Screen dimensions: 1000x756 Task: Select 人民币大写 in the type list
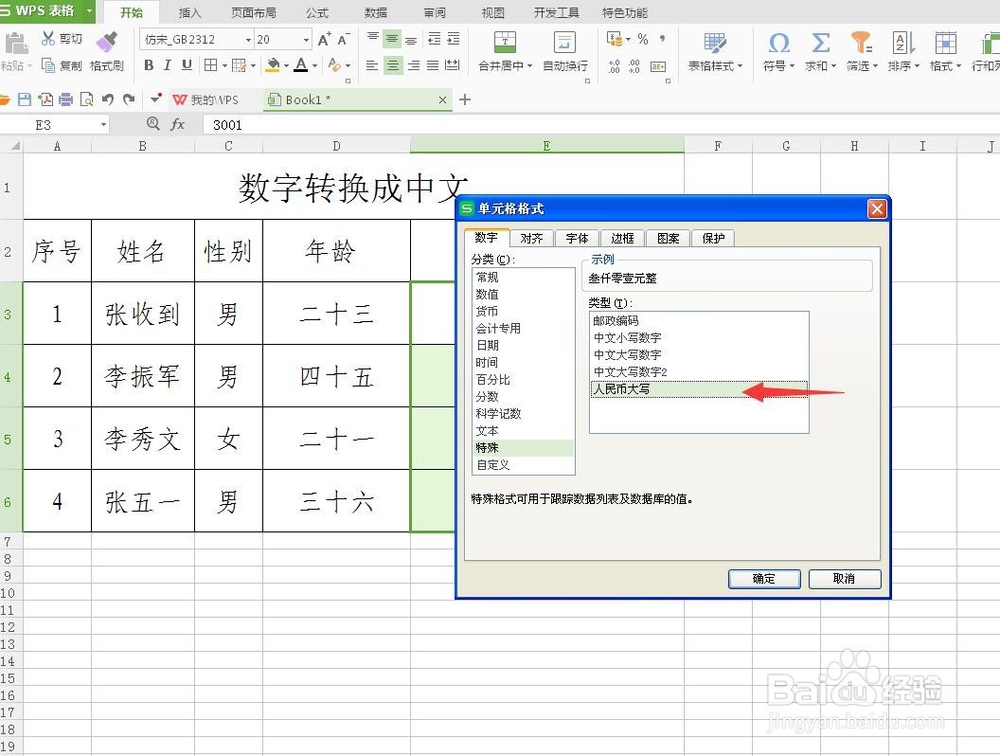point(620,388)
